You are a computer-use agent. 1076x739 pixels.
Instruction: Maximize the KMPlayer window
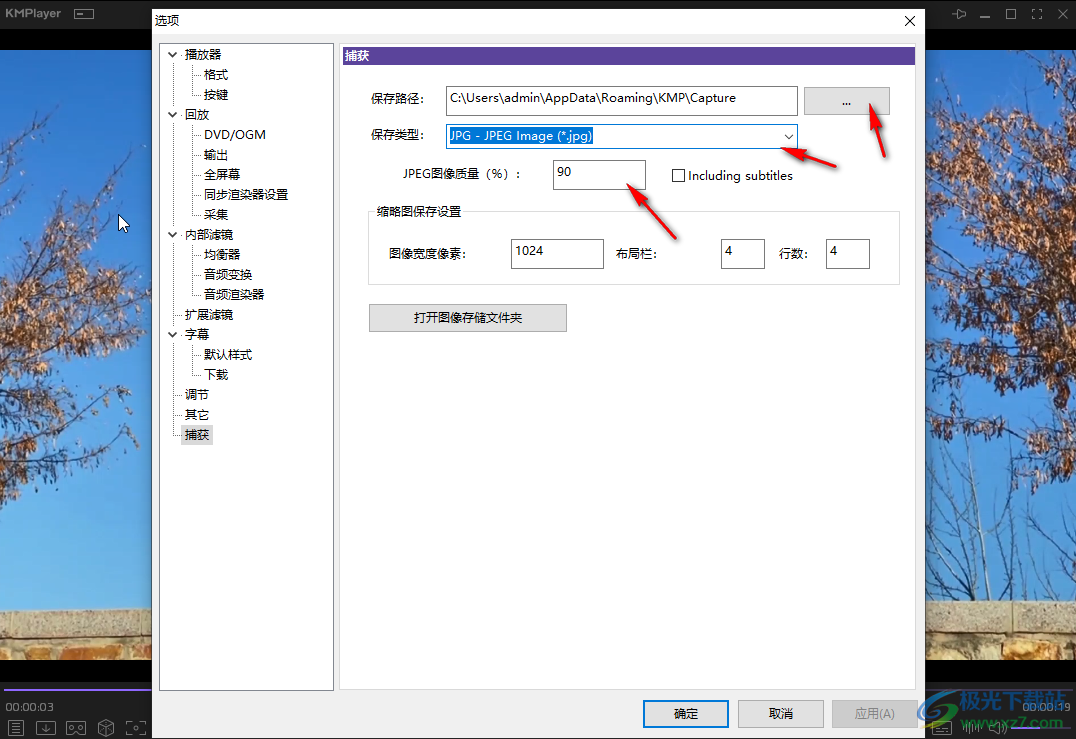point(1011,14)
